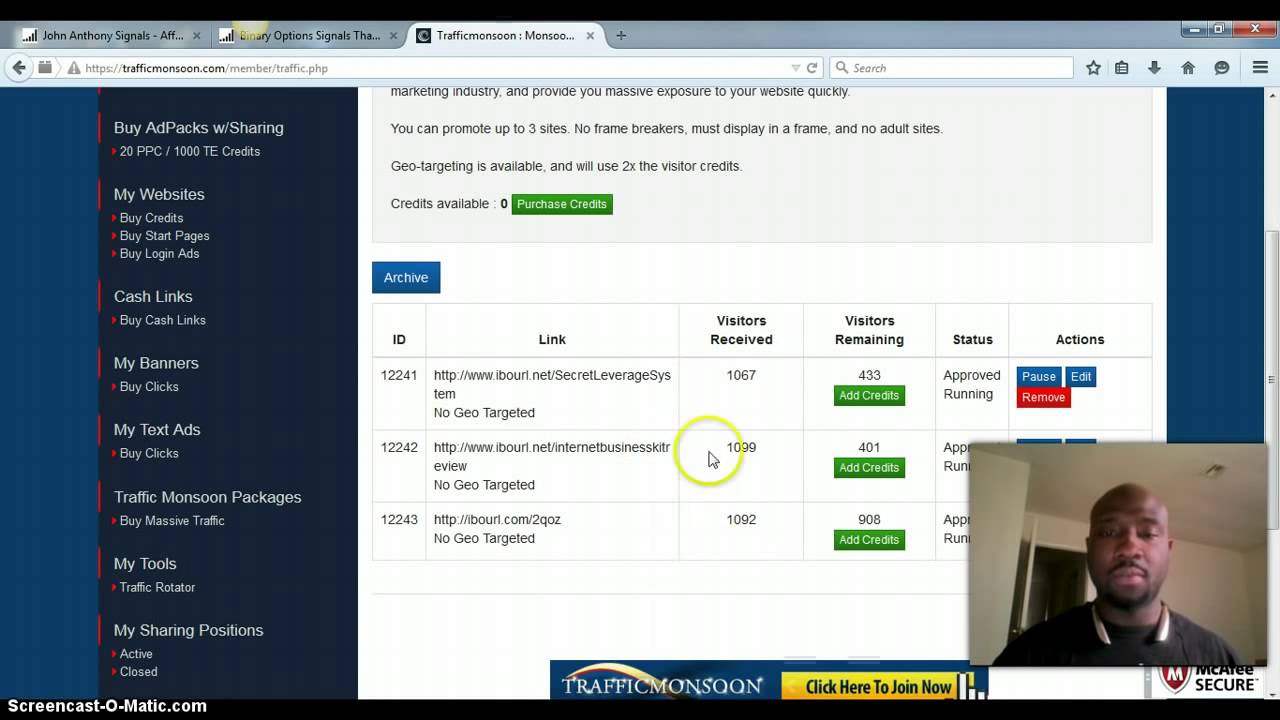Open My Banners sidebar section
1280x720 pixels.
point(156,363)
